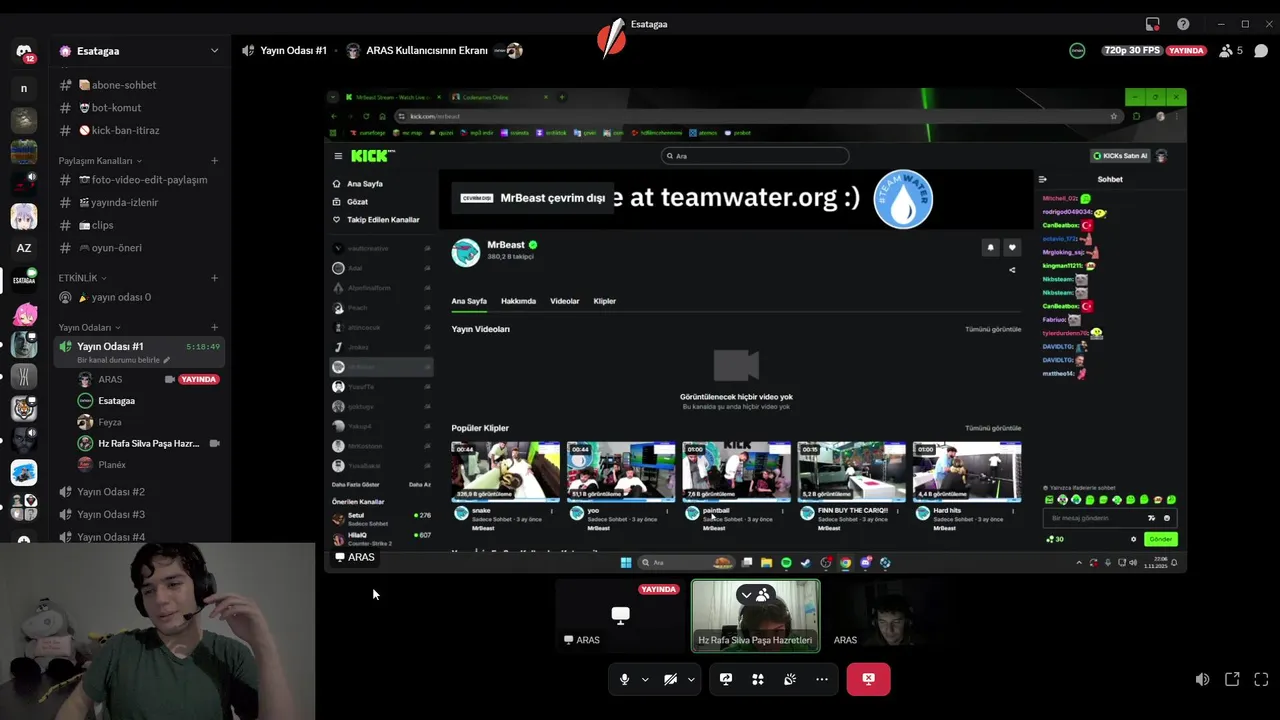Open camera options arrow
This screenshot has height=720, width=1280.
click(x=691, y=679)
